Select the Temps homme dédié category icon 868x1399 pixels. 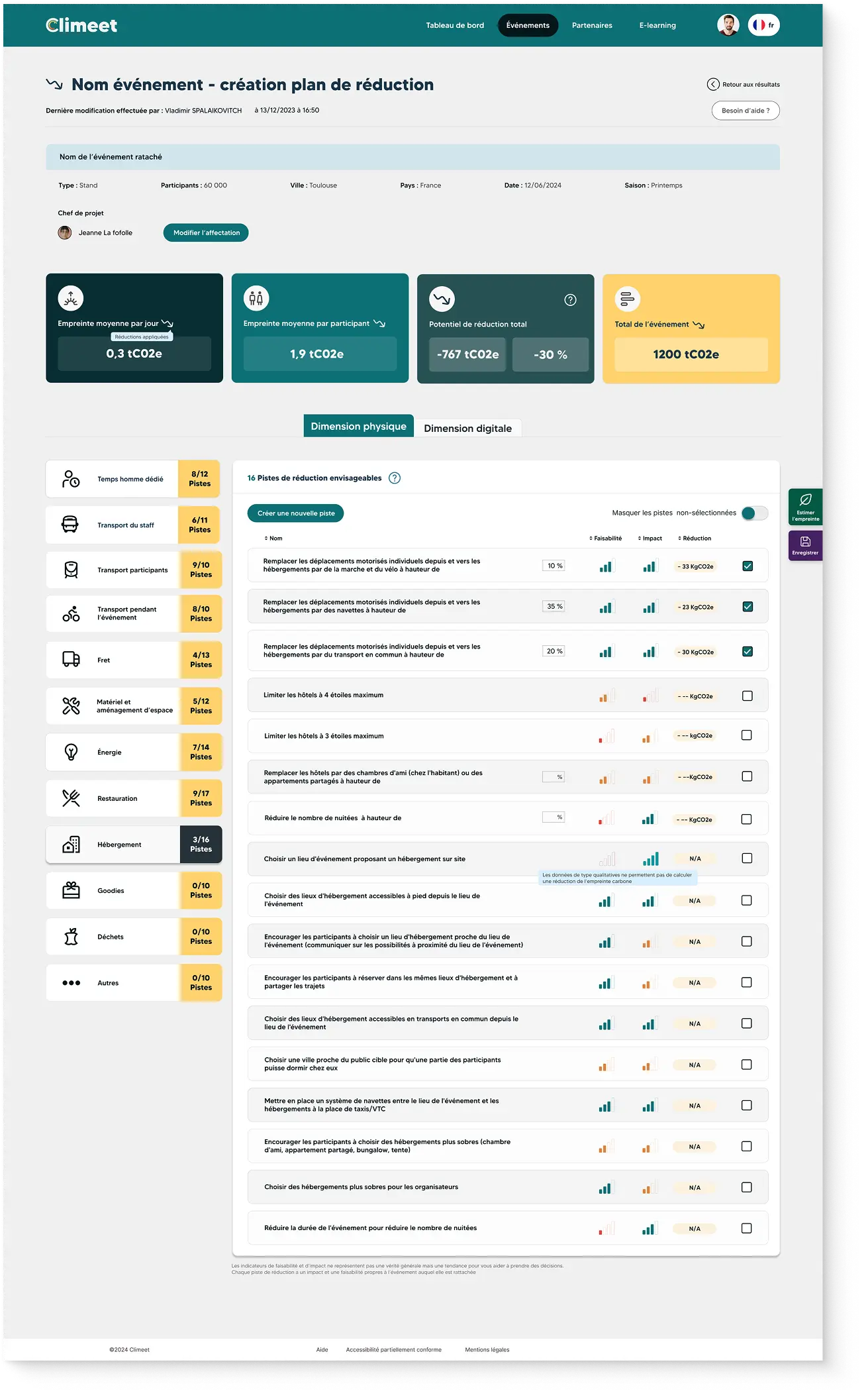[71, 479]
